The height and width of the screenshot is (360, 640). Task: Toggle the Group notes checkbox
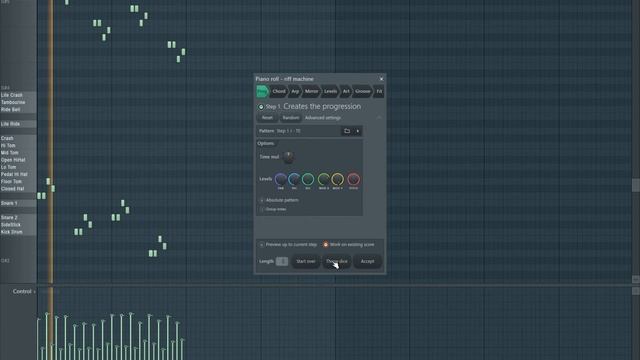(x=262, y=209)
